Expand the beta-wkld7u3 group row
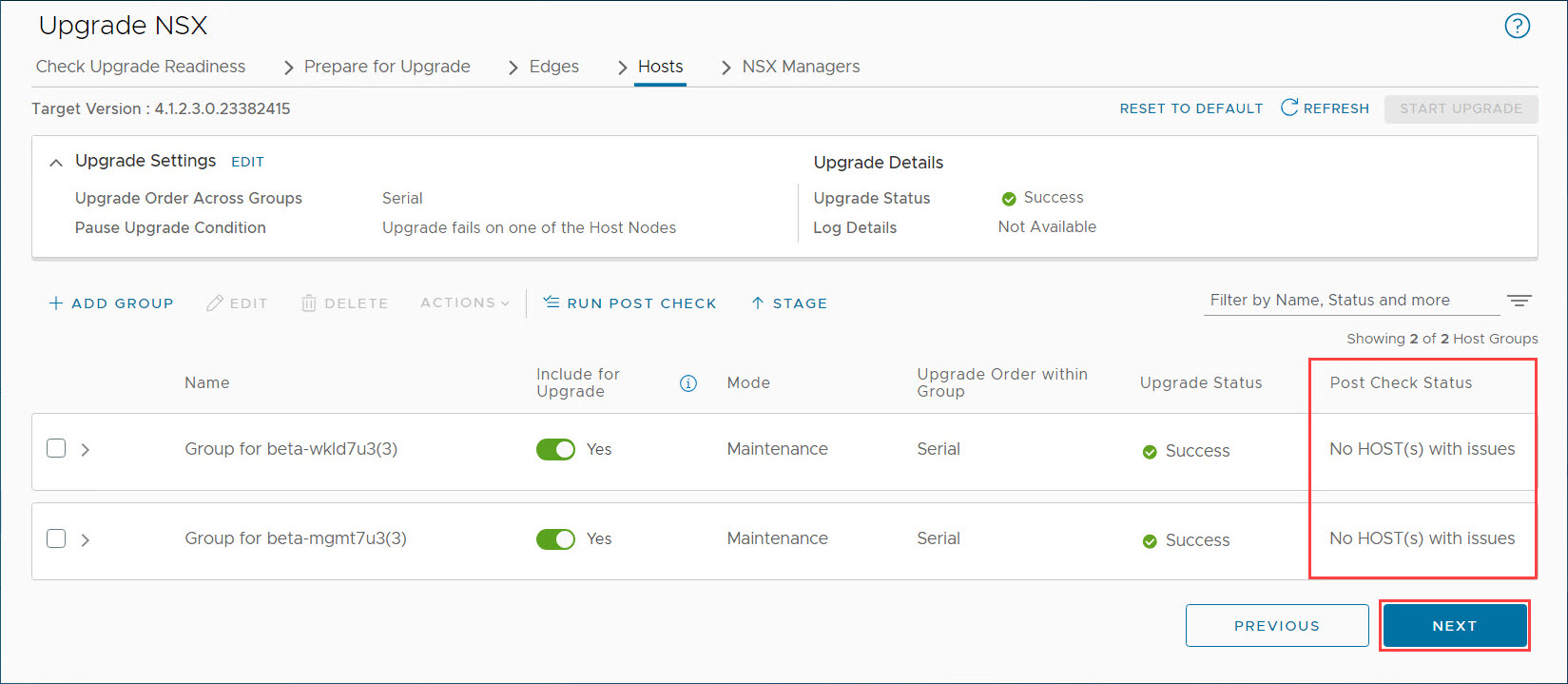Screen dimensions: 1568x684 86,449
